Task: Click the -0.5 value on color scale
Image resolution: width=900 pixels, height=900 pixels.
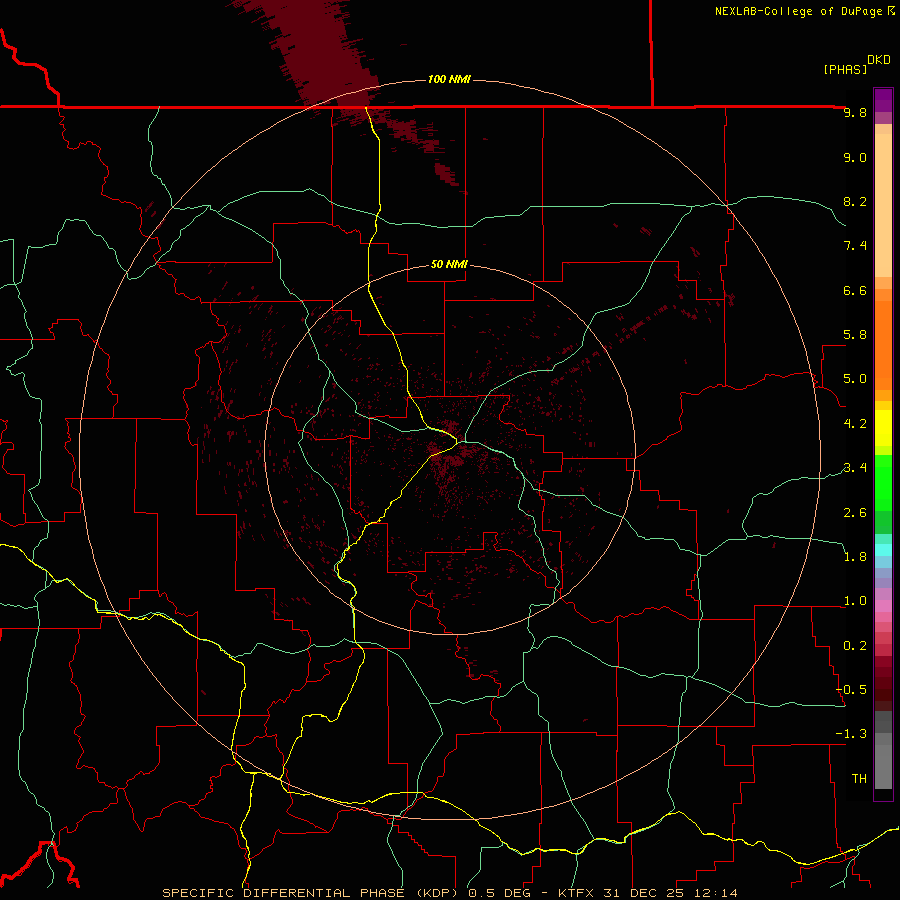Action: coord(851,690)
